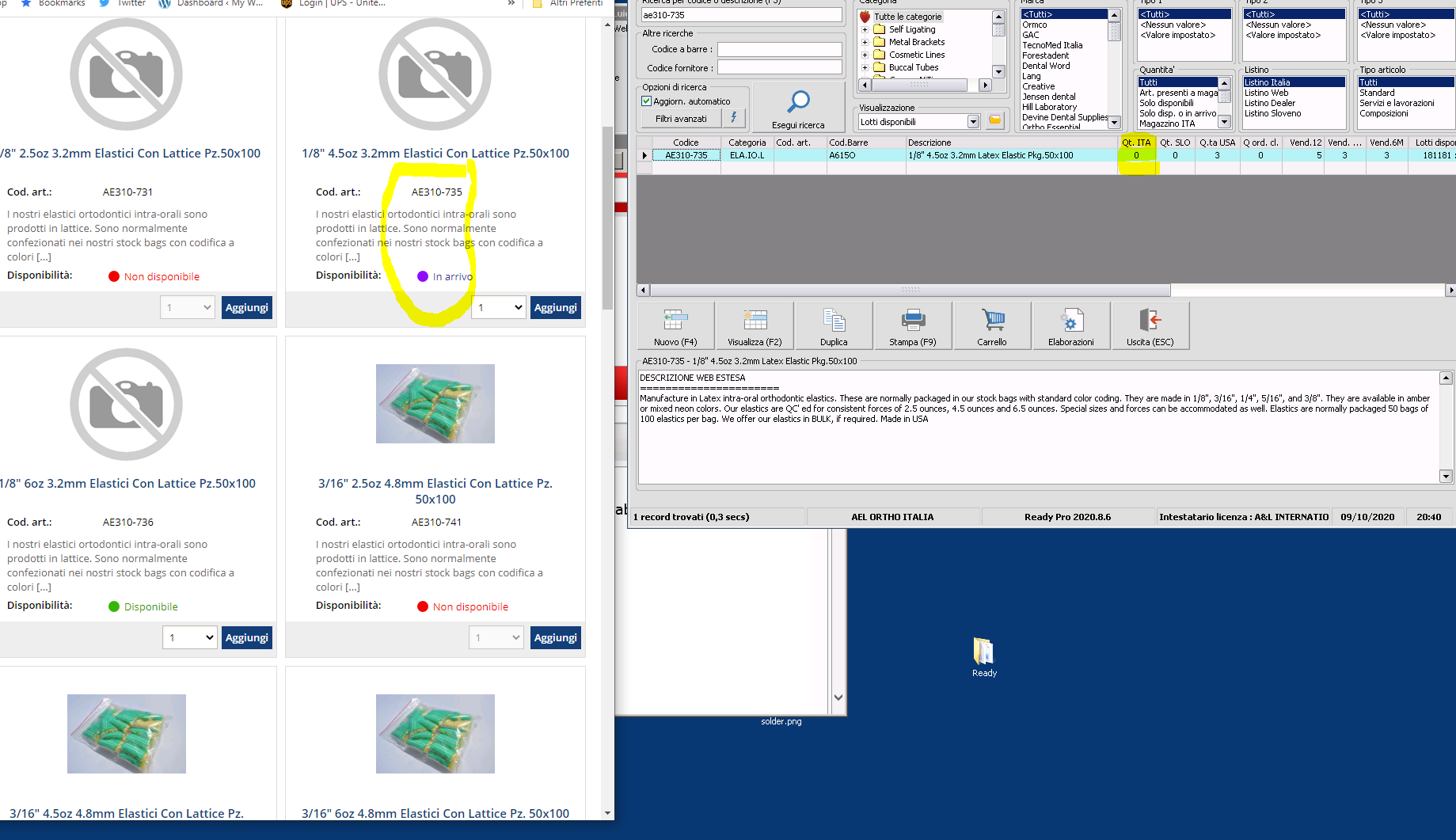
Task: Click the row selector arrow for AE310-735
Action: [x=644, y=155]
